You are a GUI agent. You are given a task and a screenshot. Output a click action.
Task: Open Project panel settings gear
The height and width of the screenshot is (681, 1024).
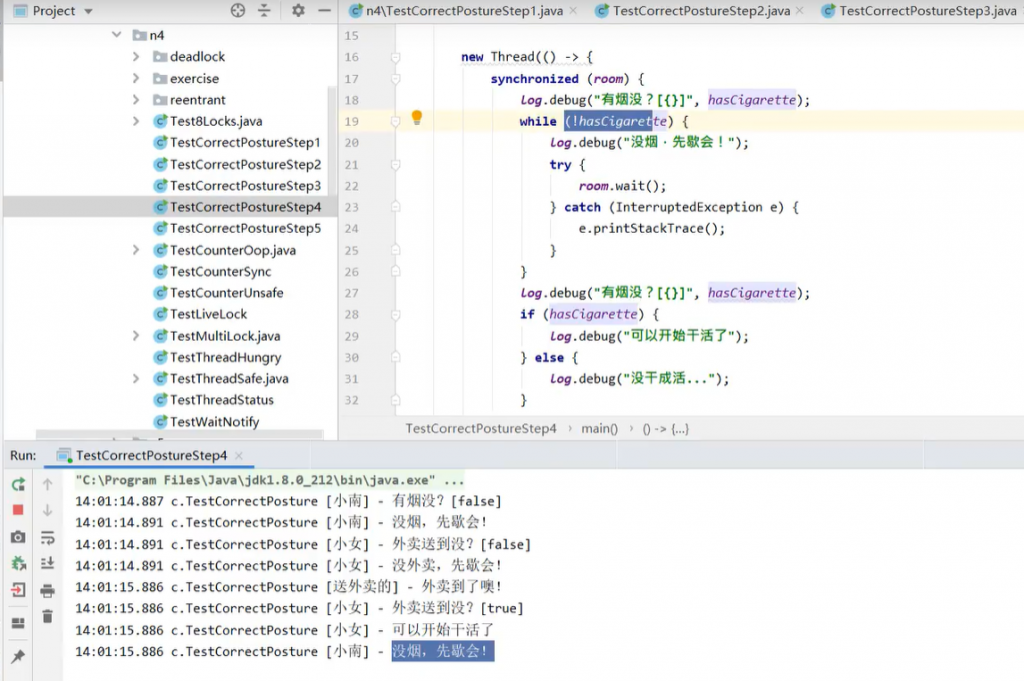[298, 11]
